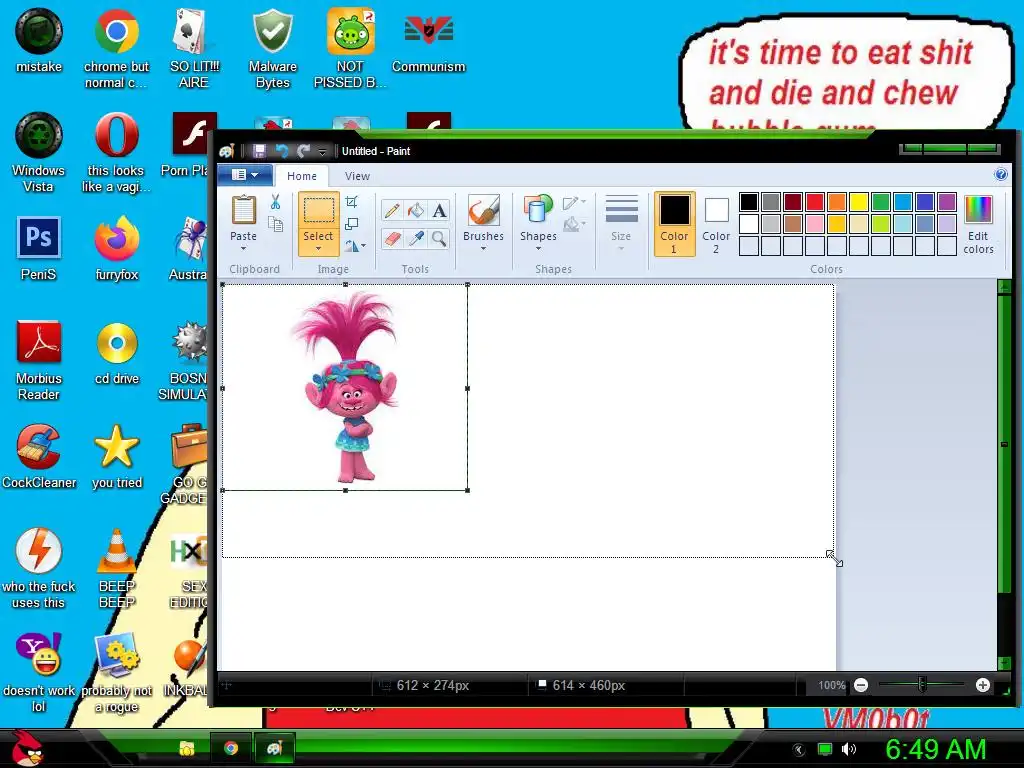Click the Poppy troll image on canvas
This screenshot has width=1024, height=768.
tap(345, 388)
